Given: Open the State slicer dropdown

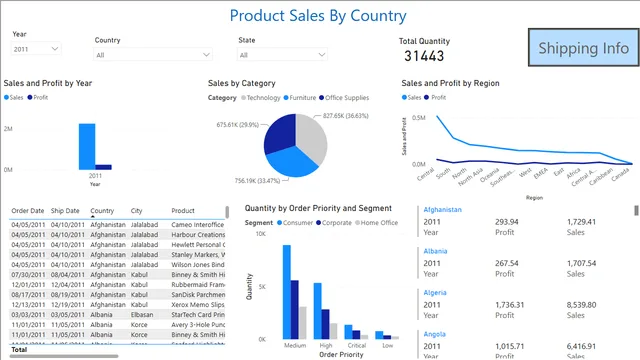Looking at the screenshot, I should click(x=282, y=55).
